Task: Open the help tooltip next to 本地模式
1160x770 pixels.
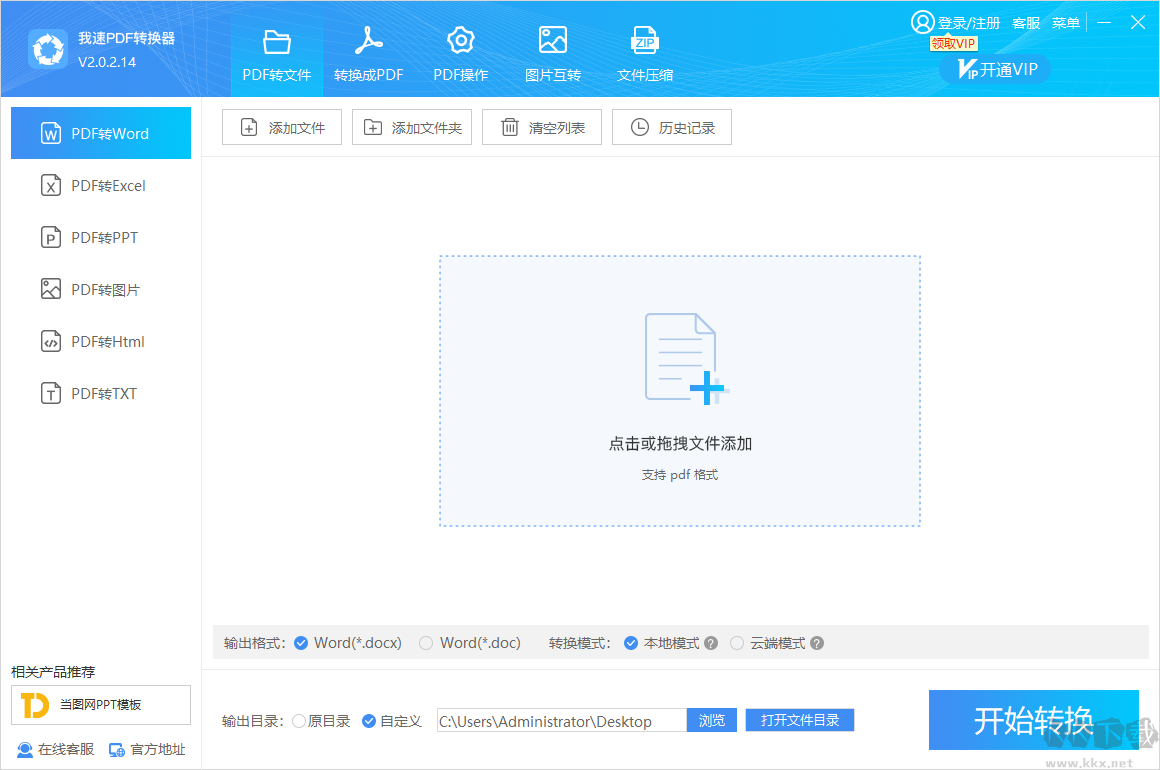Action: [710, 643]
